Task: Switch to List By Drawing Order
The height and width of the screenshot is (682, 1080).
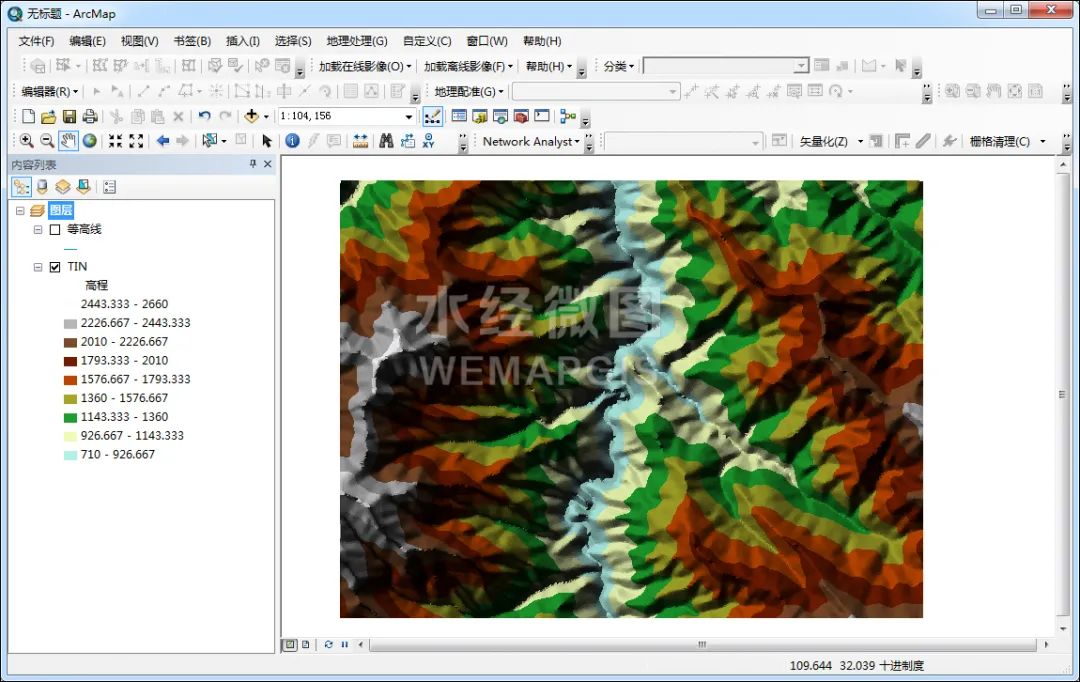Action: [x=21, y=187]
